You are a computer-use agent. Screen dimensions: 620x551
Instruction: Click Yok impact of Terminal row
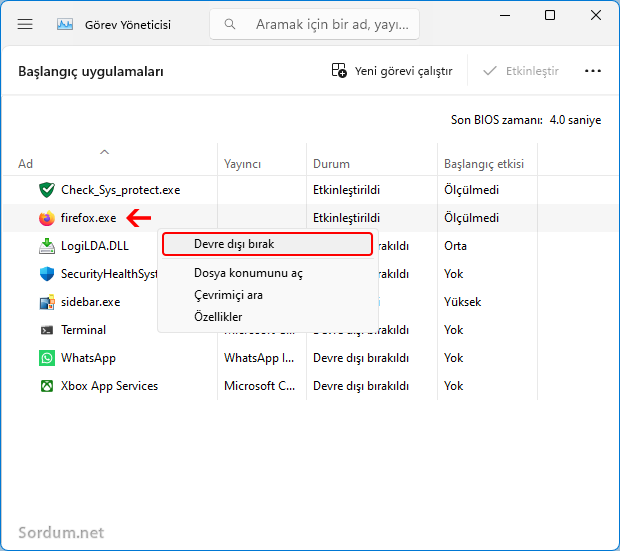coord(454,330)
